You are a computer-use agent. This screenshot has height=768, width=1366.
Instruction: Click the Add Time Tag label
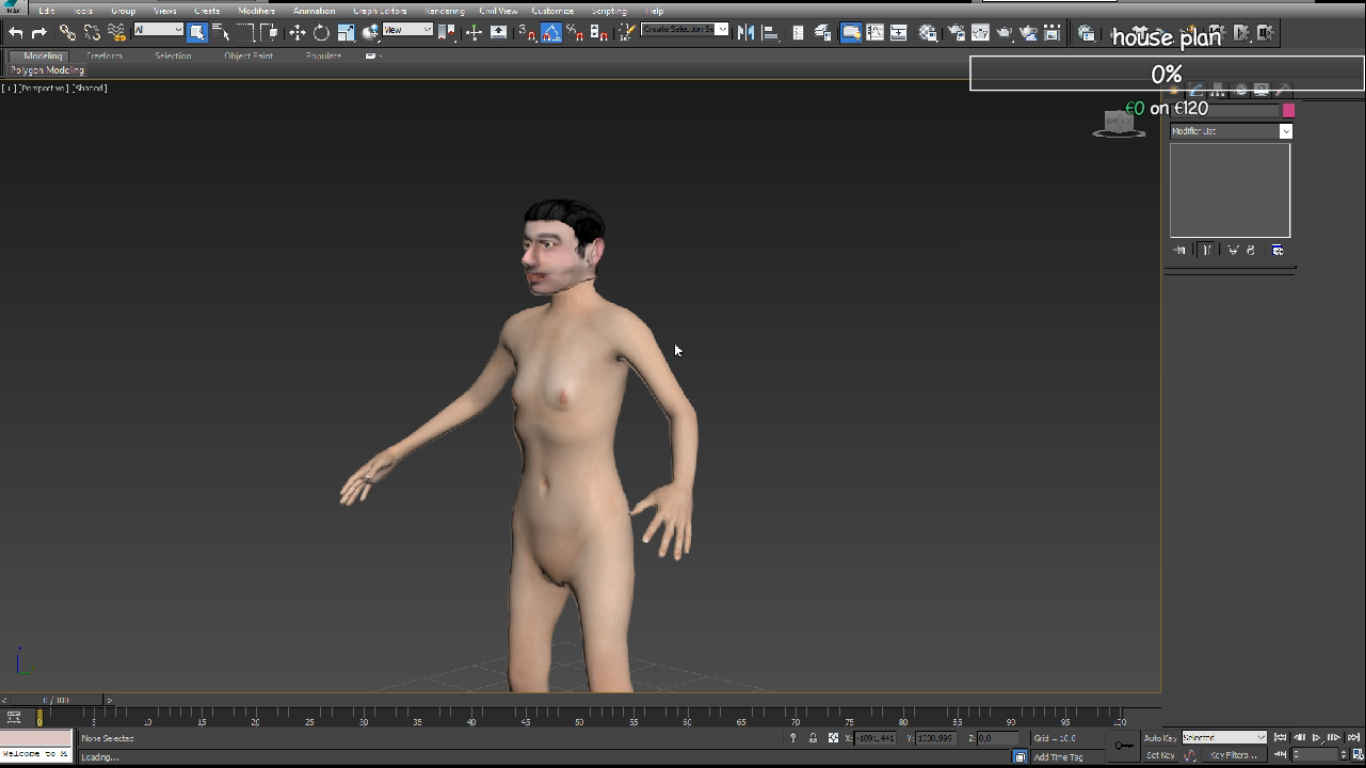(x=1058, y=757)
